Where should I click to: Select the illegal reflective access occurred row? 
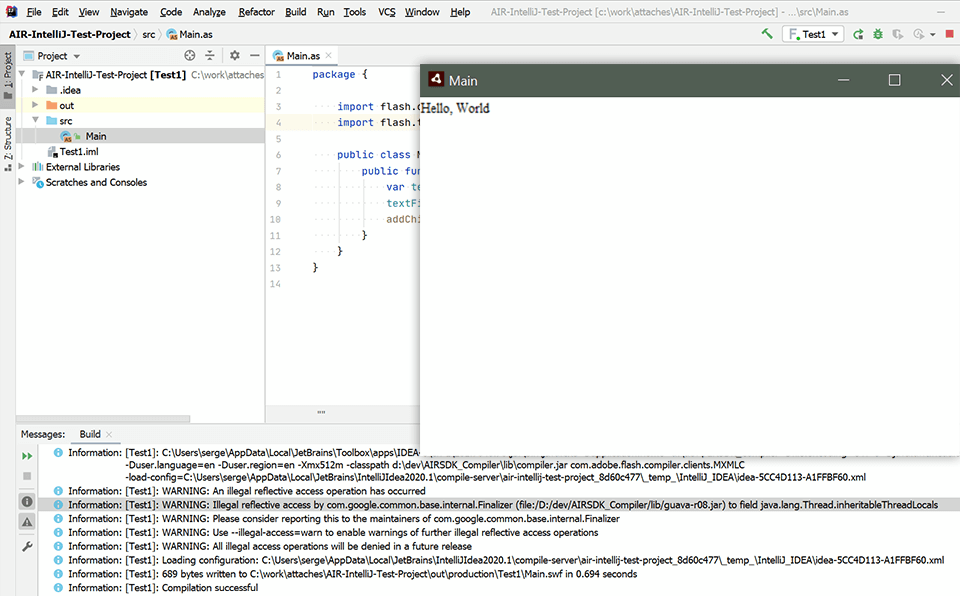[x=499, y=491]
